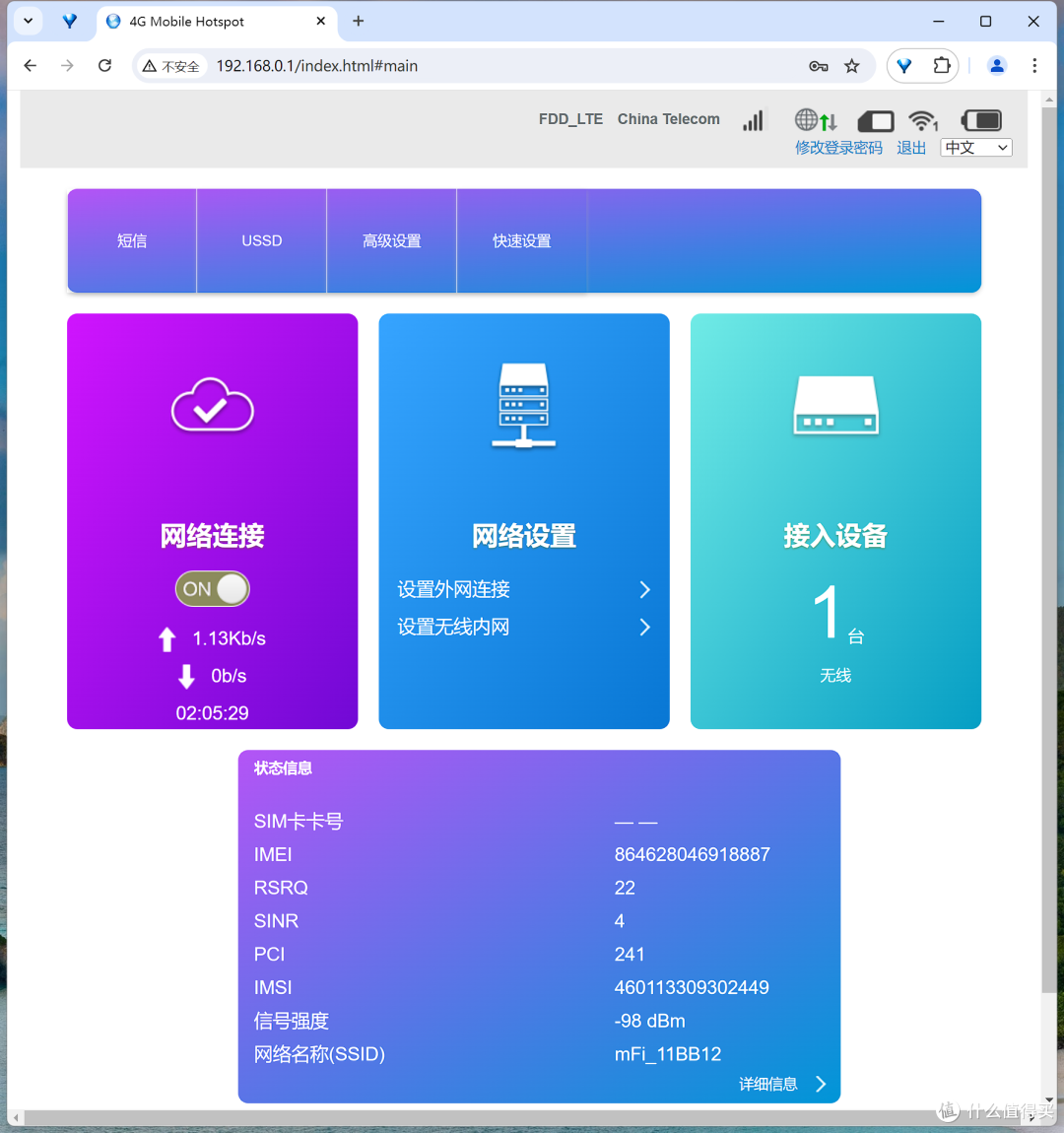The image size is (1064, 1133).
Task: Open the 设置外网连接 link
Action: click(x=453, y=589)
